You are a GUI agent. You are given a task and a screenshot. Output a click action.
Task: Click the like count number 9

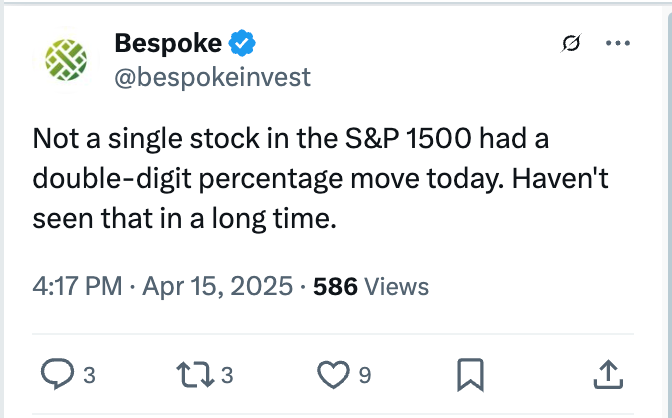365,375
